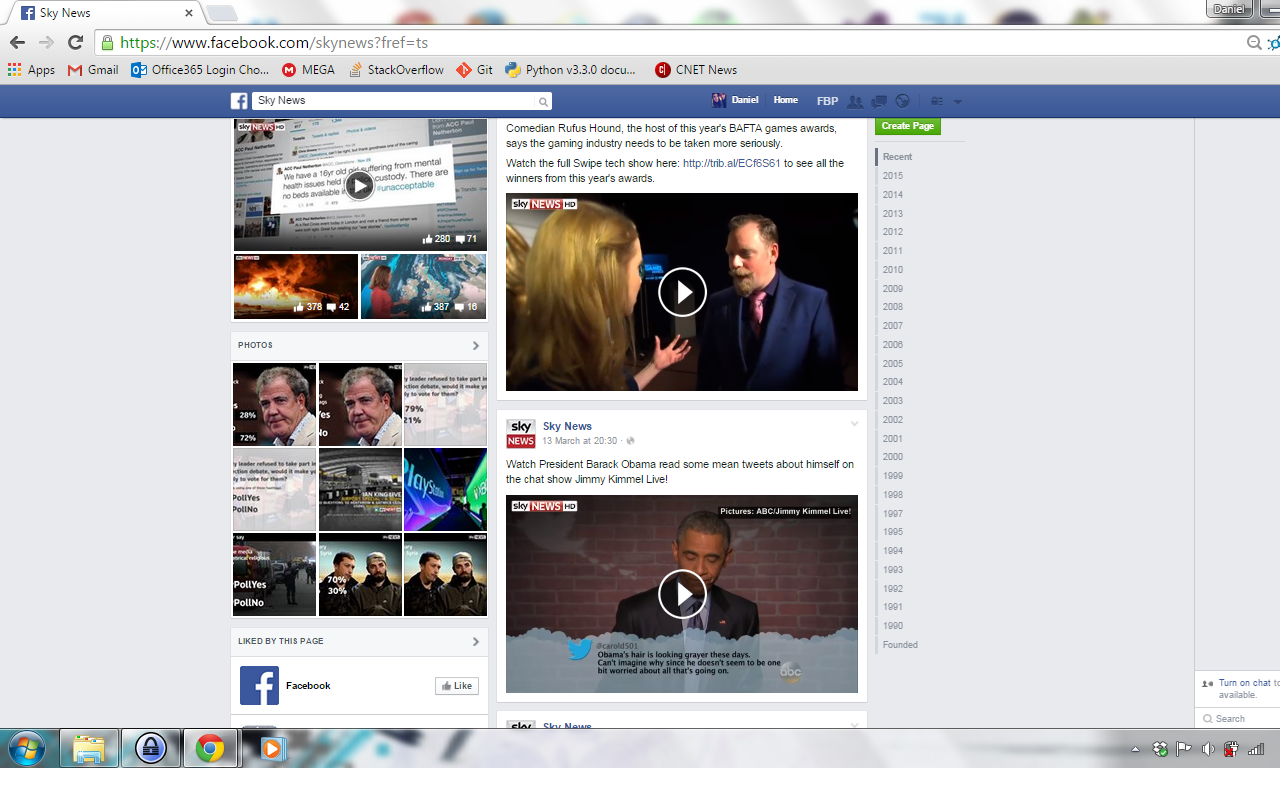Open Sky News author link on Obama post
The width and height of the screenshot is (1280, 800).
[567, 426]
